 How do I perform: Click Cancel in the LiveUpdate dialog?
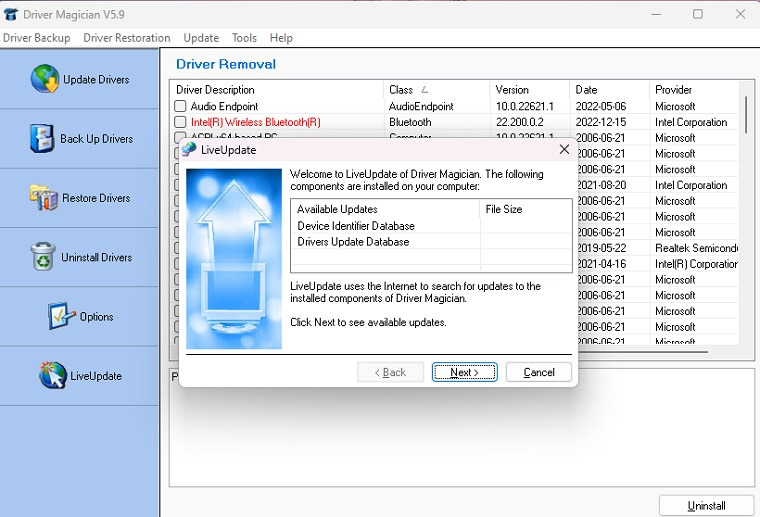click(x=538, y=372)
